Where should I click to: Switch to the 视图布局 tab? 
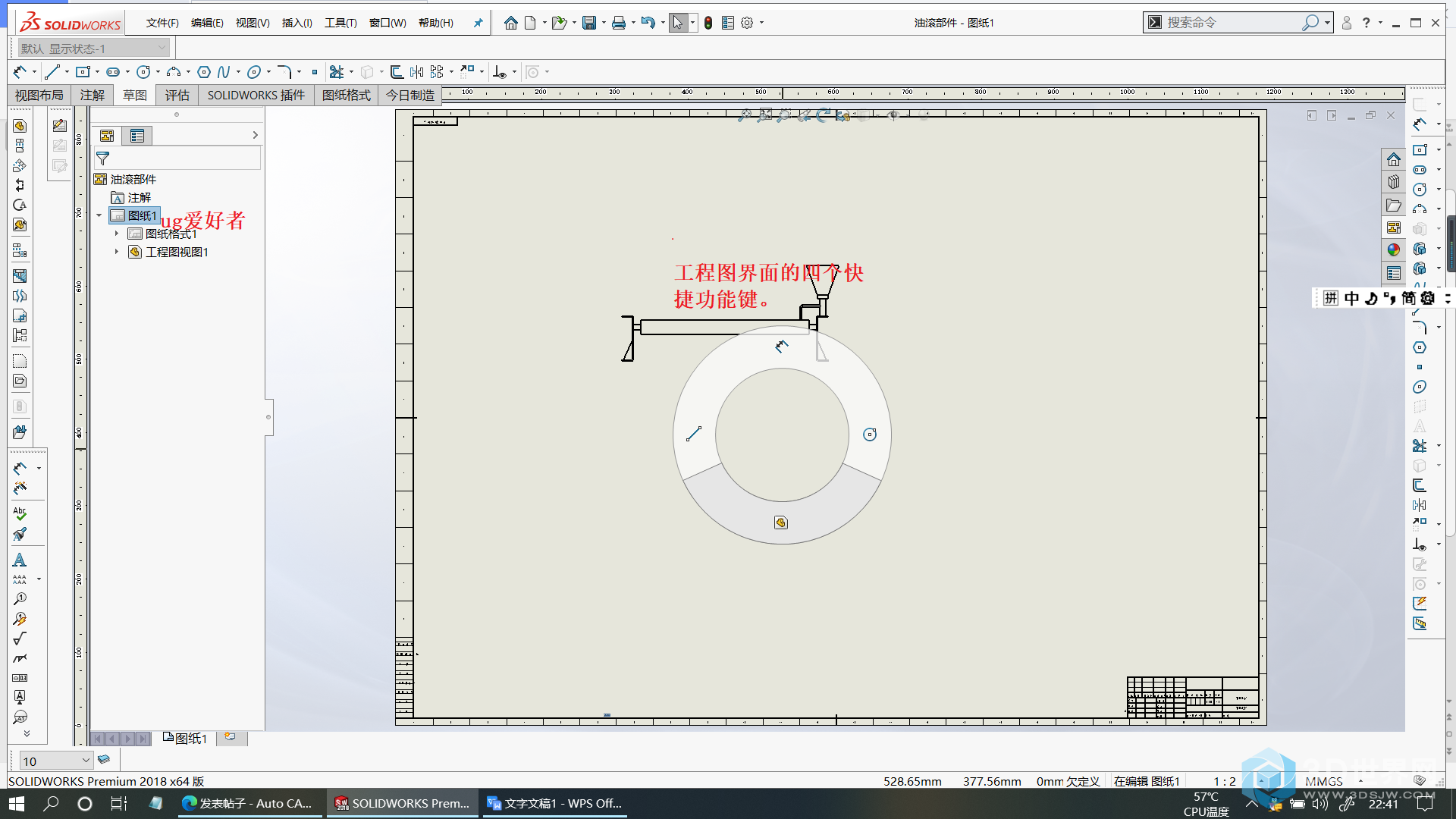pyautogui.click(x=39, y=95)
